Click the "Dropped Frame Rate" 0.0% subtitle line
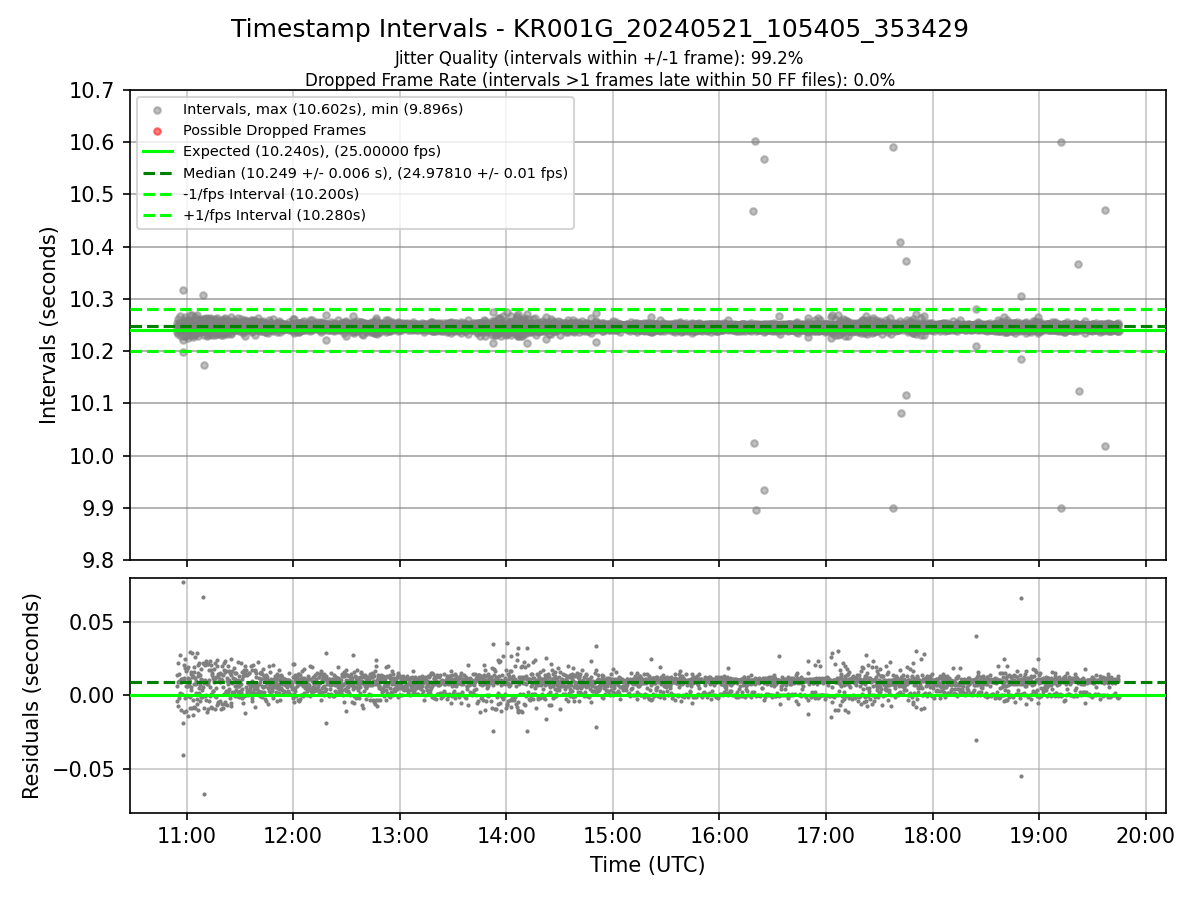The image size is (1200, 900). (599, 80)
